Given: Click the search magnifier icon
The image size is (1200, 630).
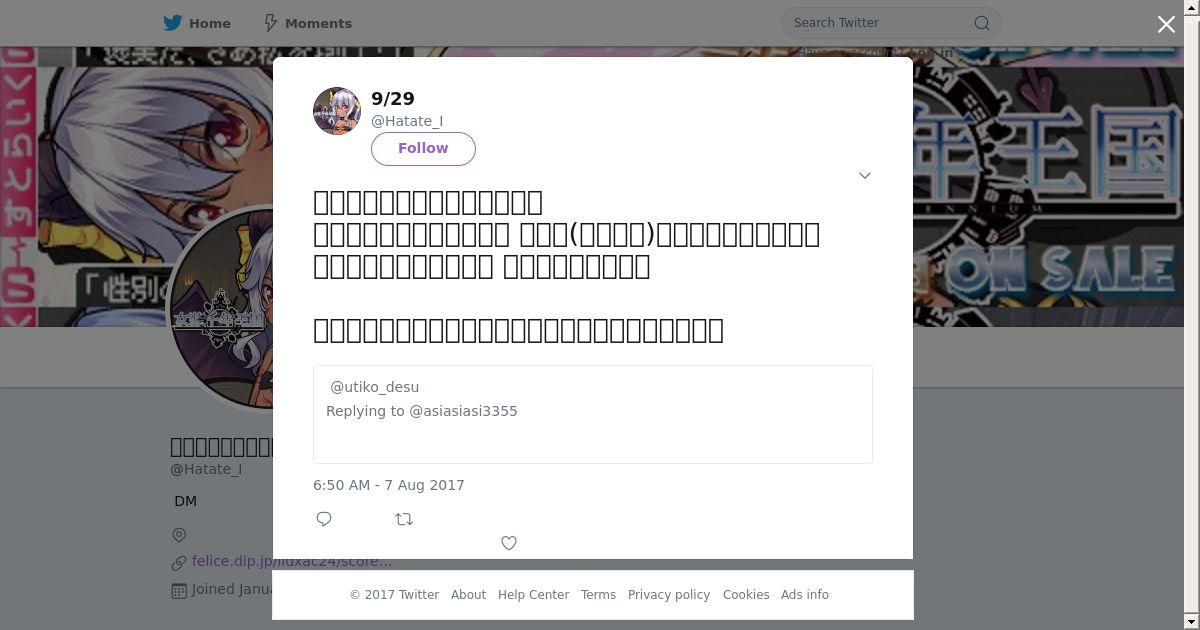Looking at the screenshot, I should tap(982, 23).
